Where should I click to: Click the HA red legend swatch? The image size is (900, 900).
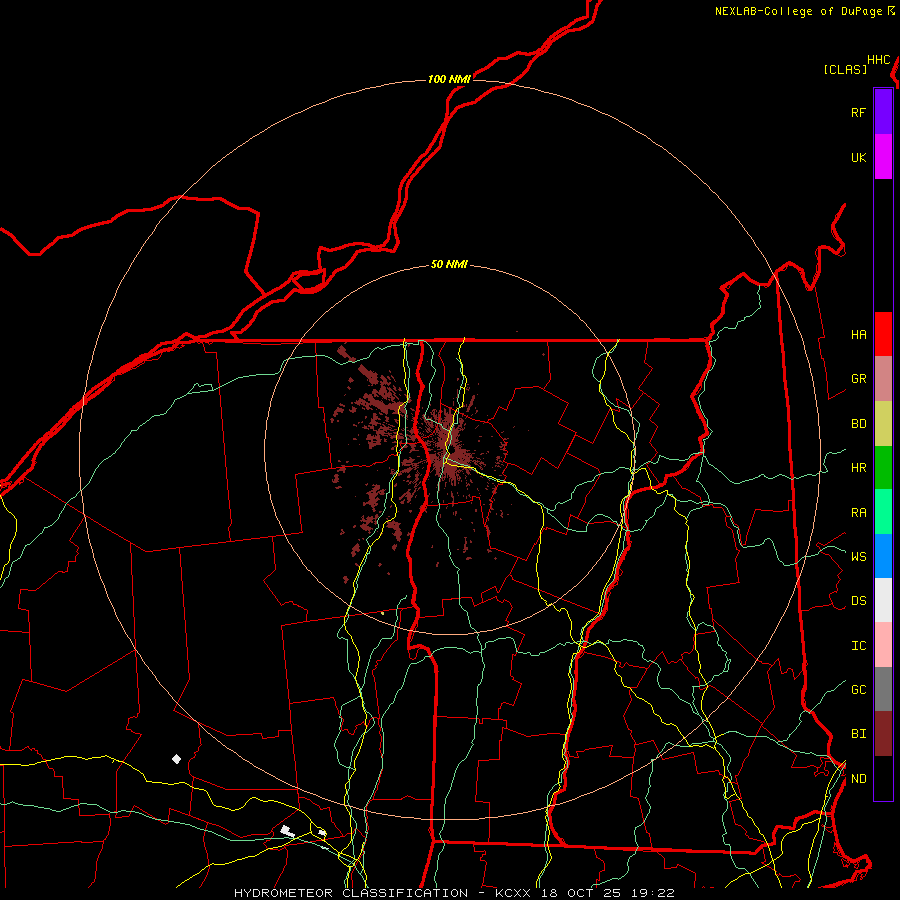click(x=883, y=334)
